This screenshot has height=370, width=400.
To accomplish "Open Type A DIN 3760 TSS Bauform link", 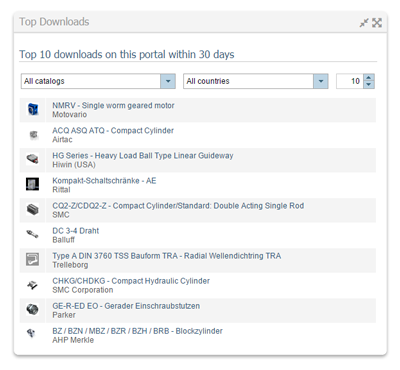I will pos(167,256).
